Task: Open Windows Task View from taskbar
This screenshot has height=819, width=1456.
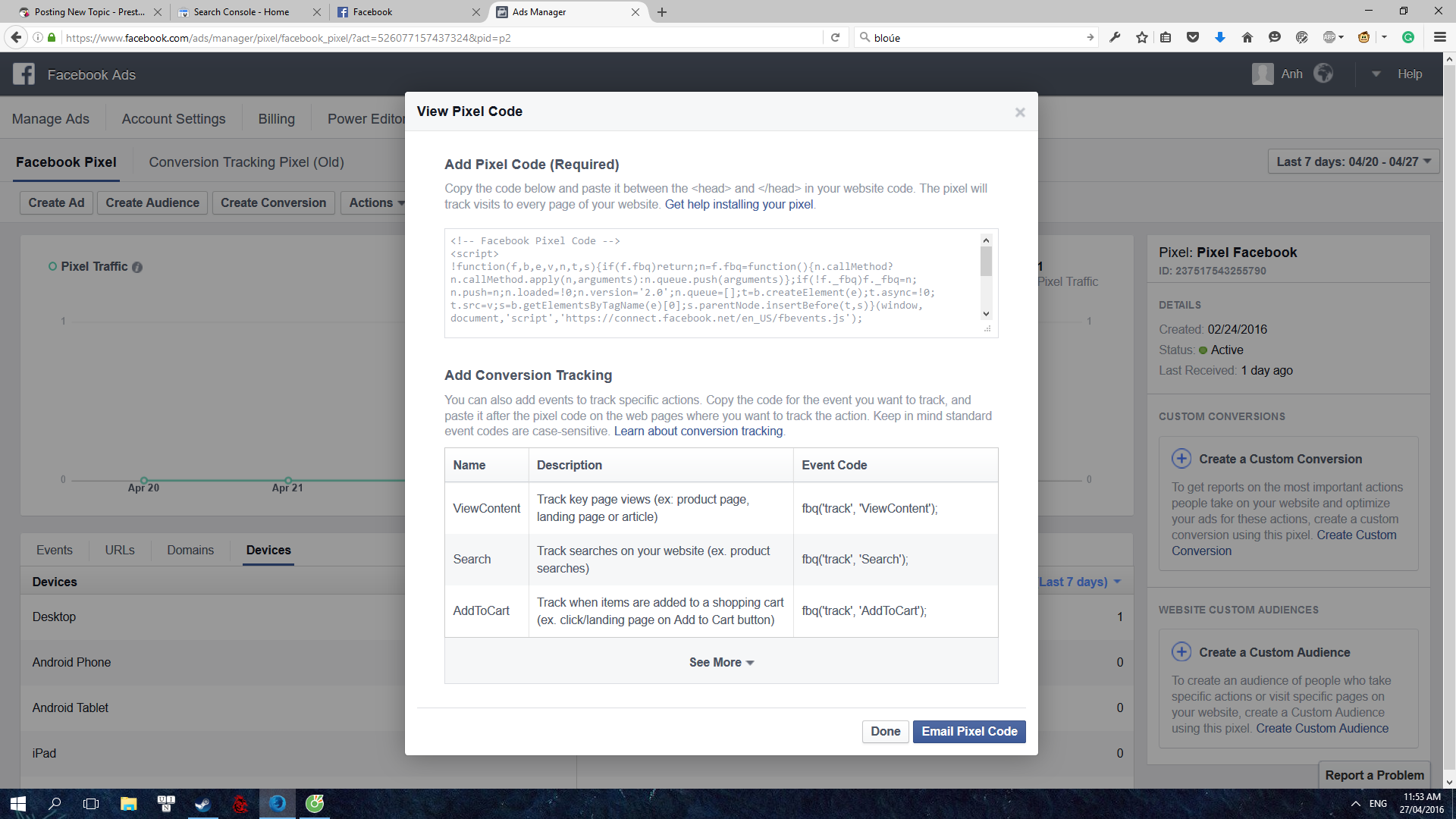Action: tap(91, 804)
